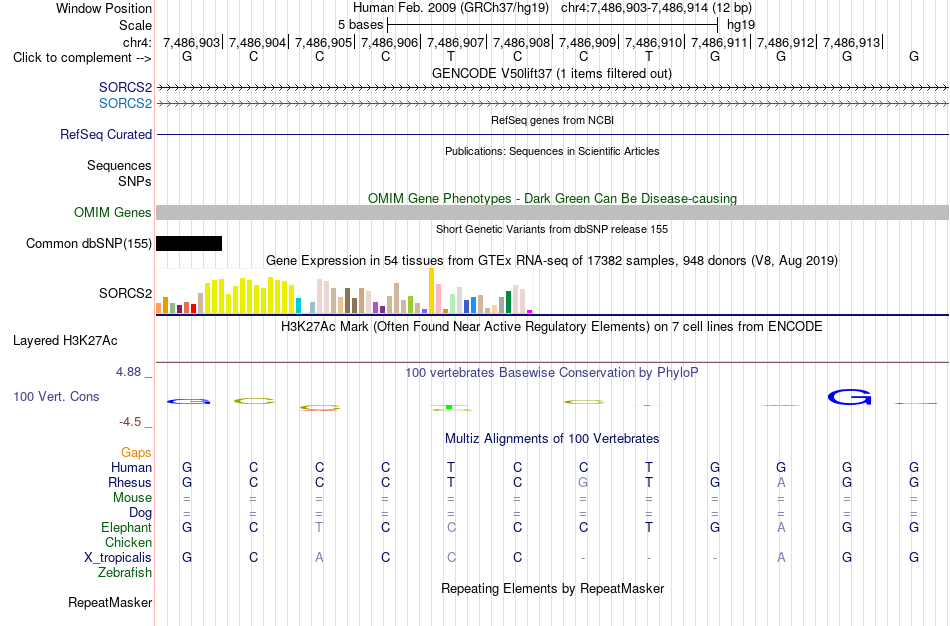Click the H3K27Ac Mark track title
This screenshot has width=950, height=626.
(x=552, y=327)
